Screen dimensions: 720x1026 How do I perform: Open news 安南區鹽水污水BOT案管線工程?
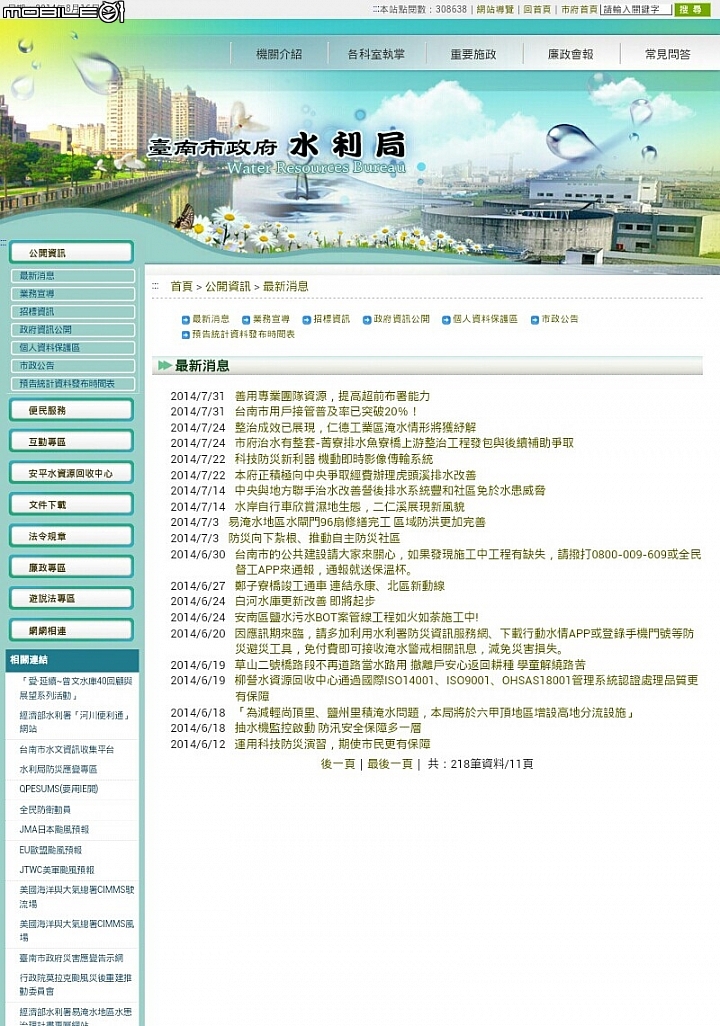(356, 617)
